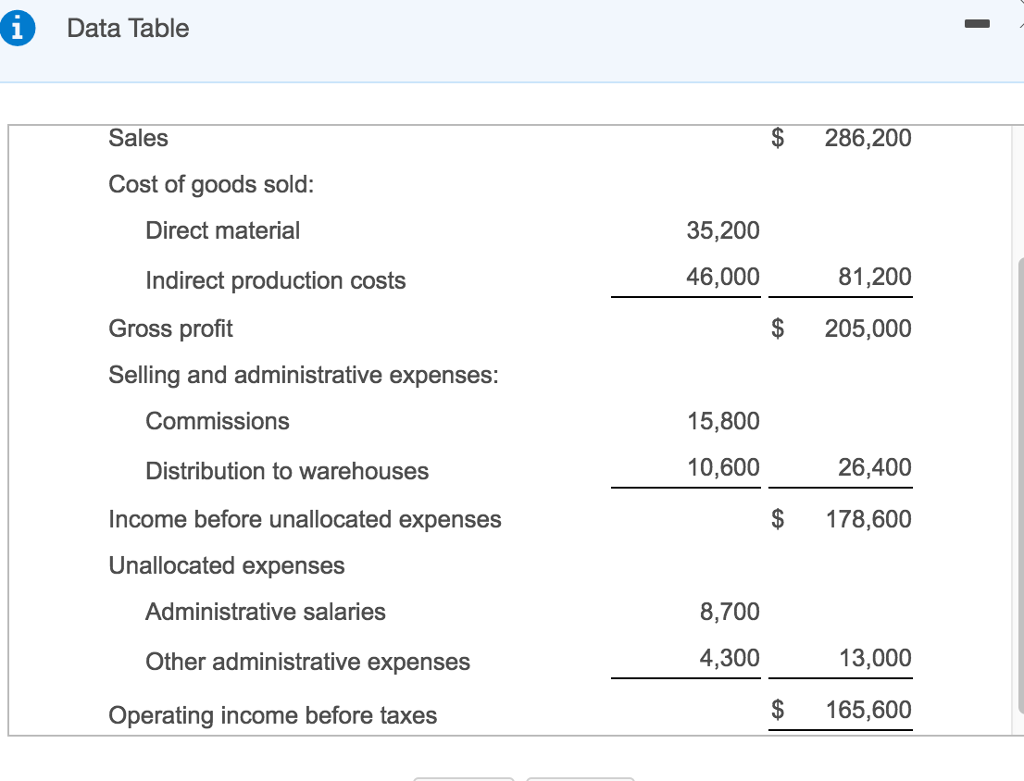Image resolution: width=1024 pixels, height=781 pixels.
Task: Select the selling expenses total 26,400
Action: click(875, 468)
